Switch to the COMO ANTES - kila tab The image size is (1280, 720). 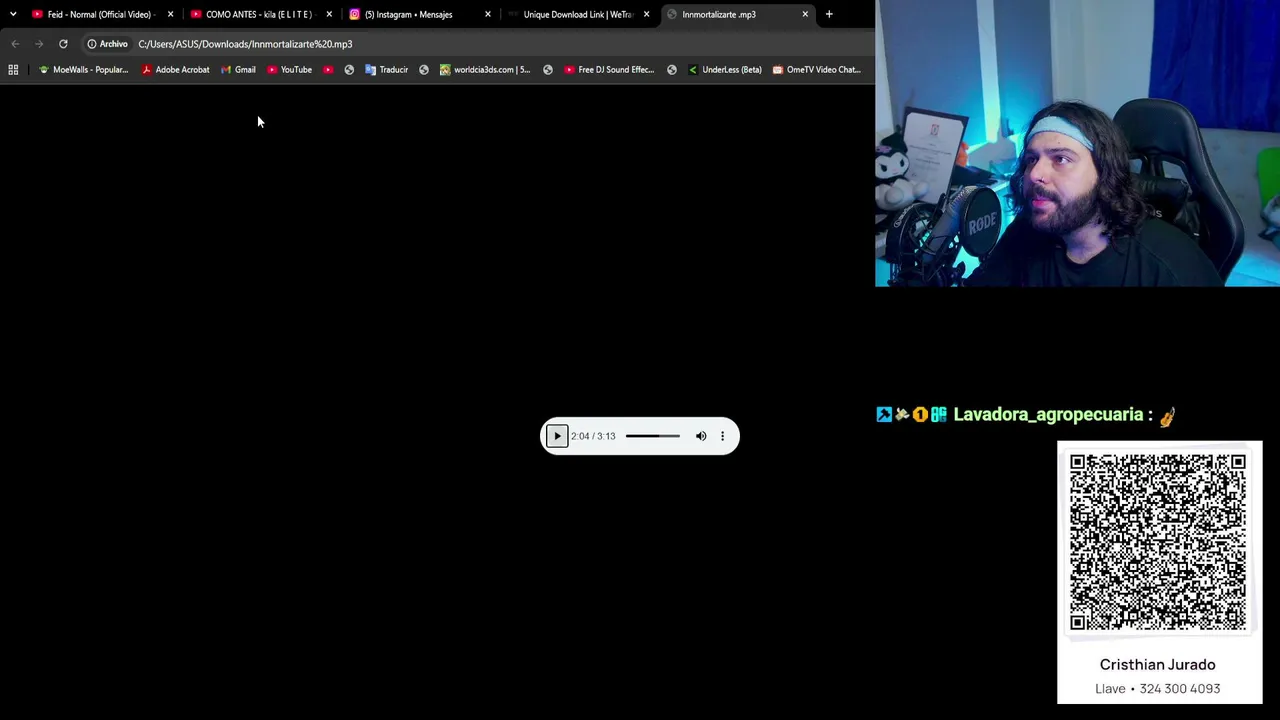(258, 14)
